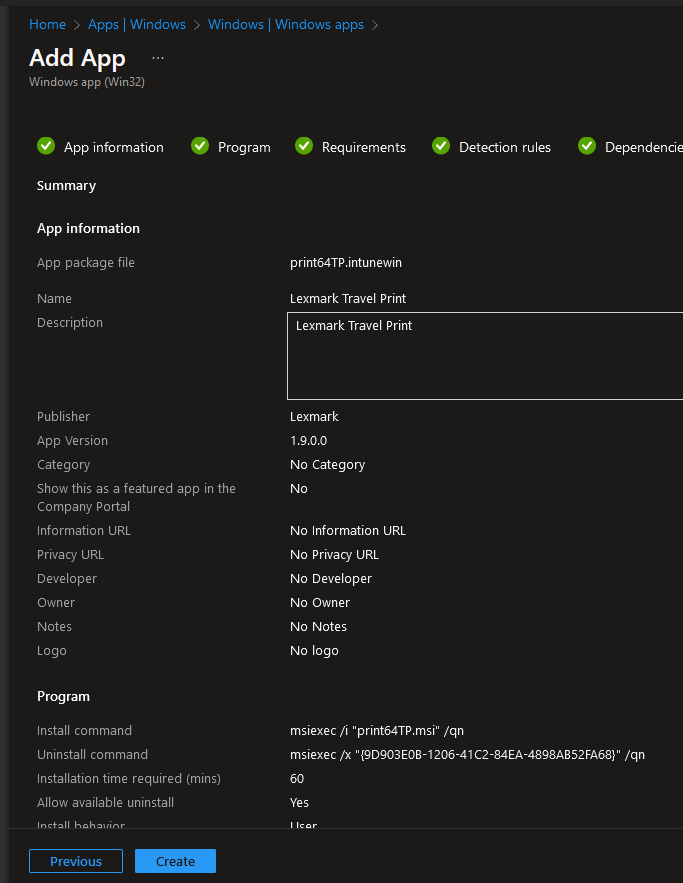Screen dimensions: 683x883
Task: Select the print64TP.intunewin package file text
Action: click(346, 262)
